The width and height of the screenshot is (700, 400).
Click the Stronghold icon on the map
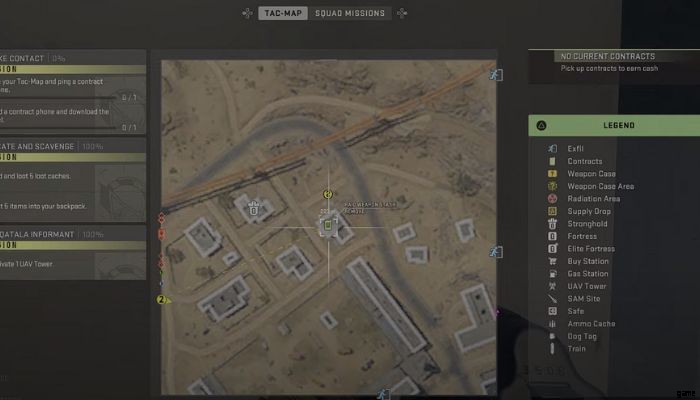[254, 208]
